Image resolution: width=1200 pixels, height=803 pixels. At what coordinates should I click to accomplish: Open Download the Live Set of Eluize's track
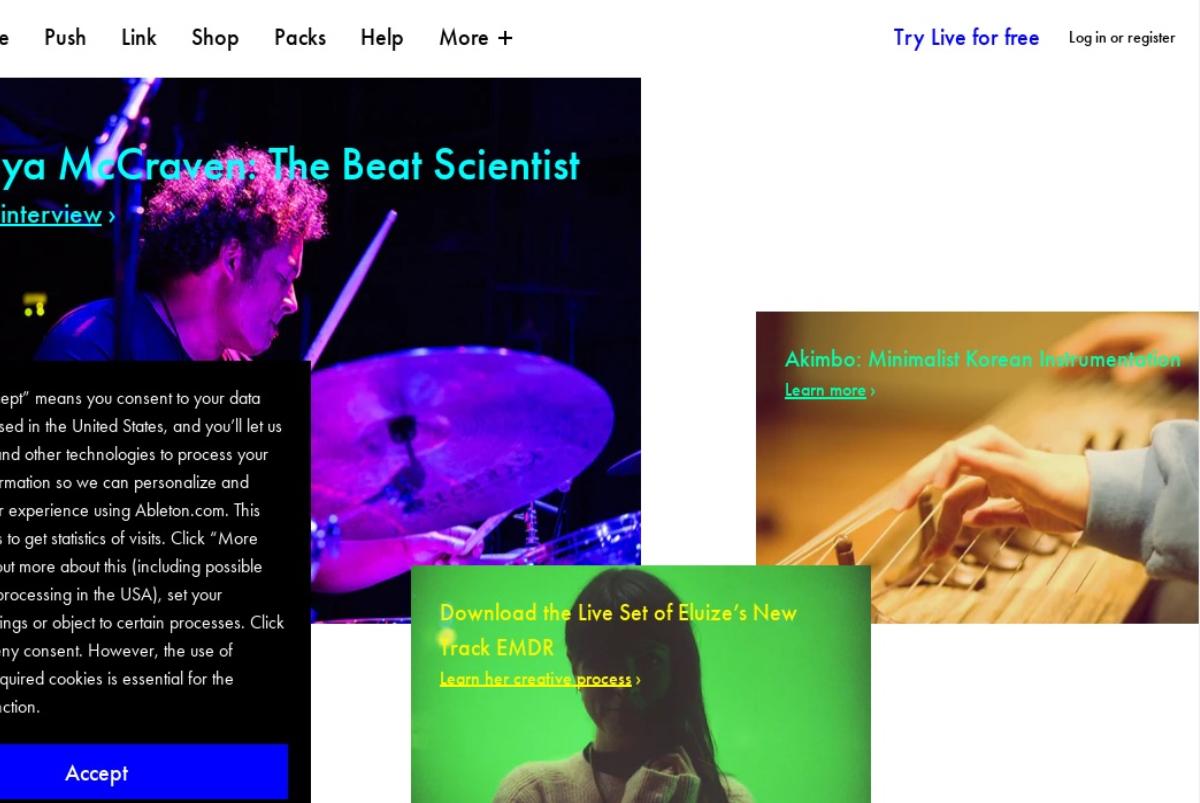coord(618,630)
